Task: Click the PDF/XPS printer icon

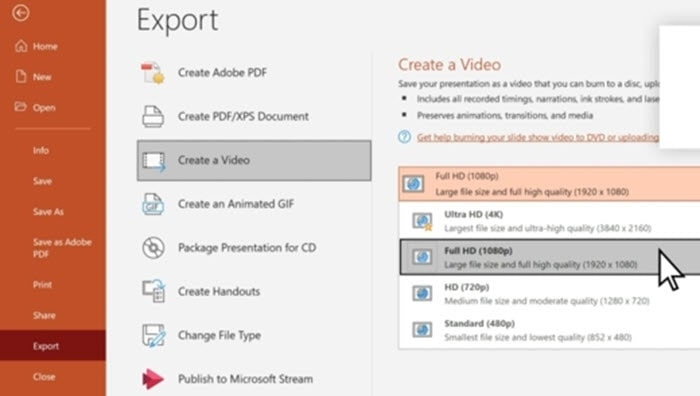Action: point(153,116)
